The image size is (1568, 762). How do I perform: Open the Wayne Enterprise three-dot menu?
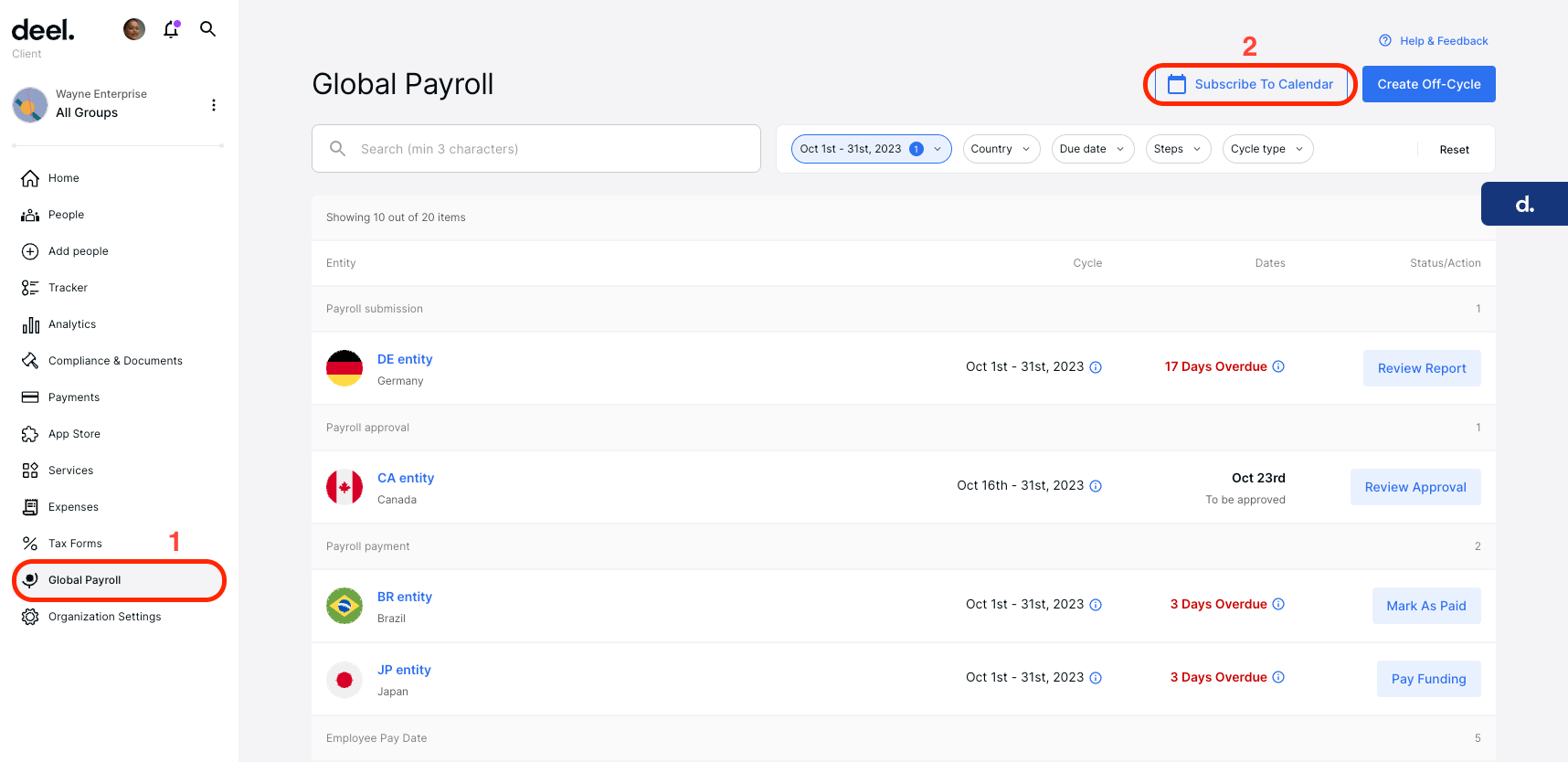(214, 105)
